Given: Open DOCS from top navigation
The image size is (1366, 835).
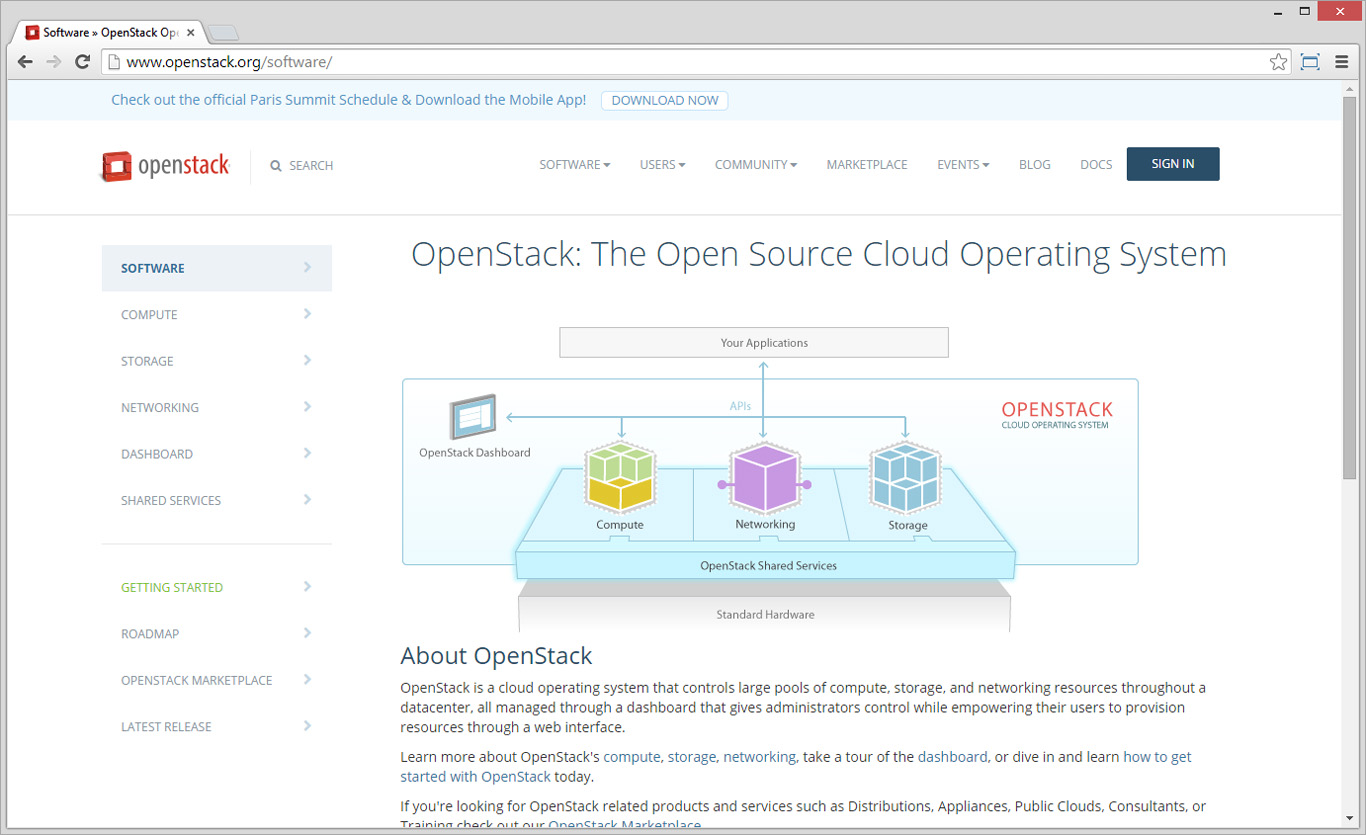Looking at the screenshot, I should coord(1096,165).
